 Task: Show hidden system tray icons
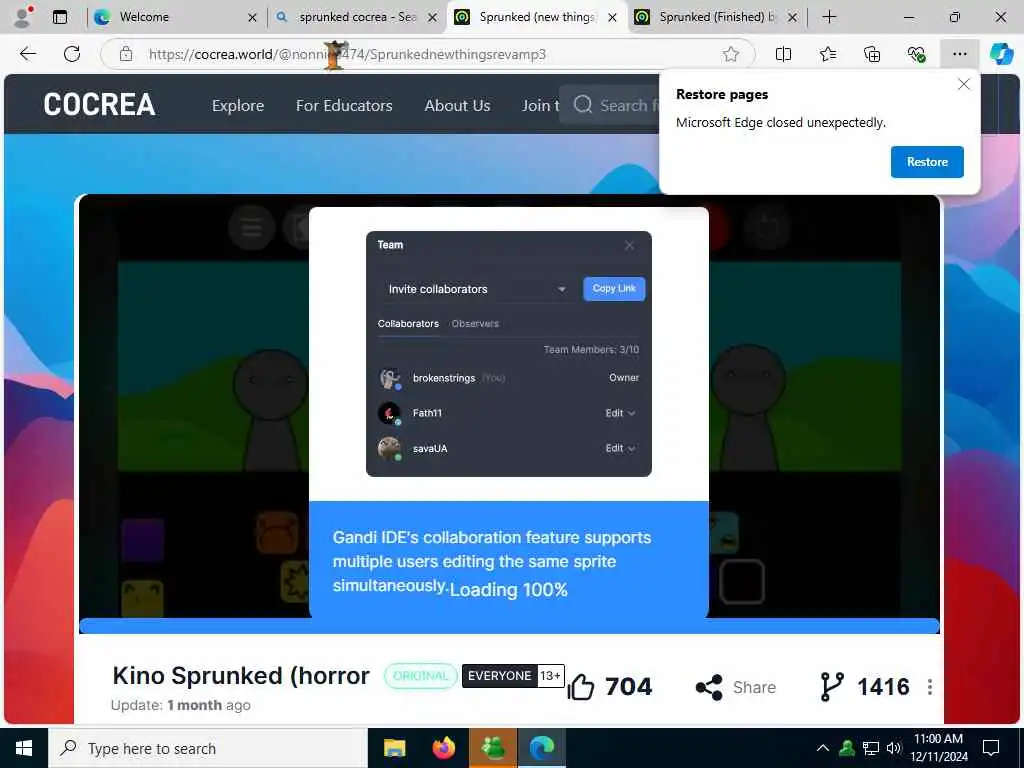point(823,748)
